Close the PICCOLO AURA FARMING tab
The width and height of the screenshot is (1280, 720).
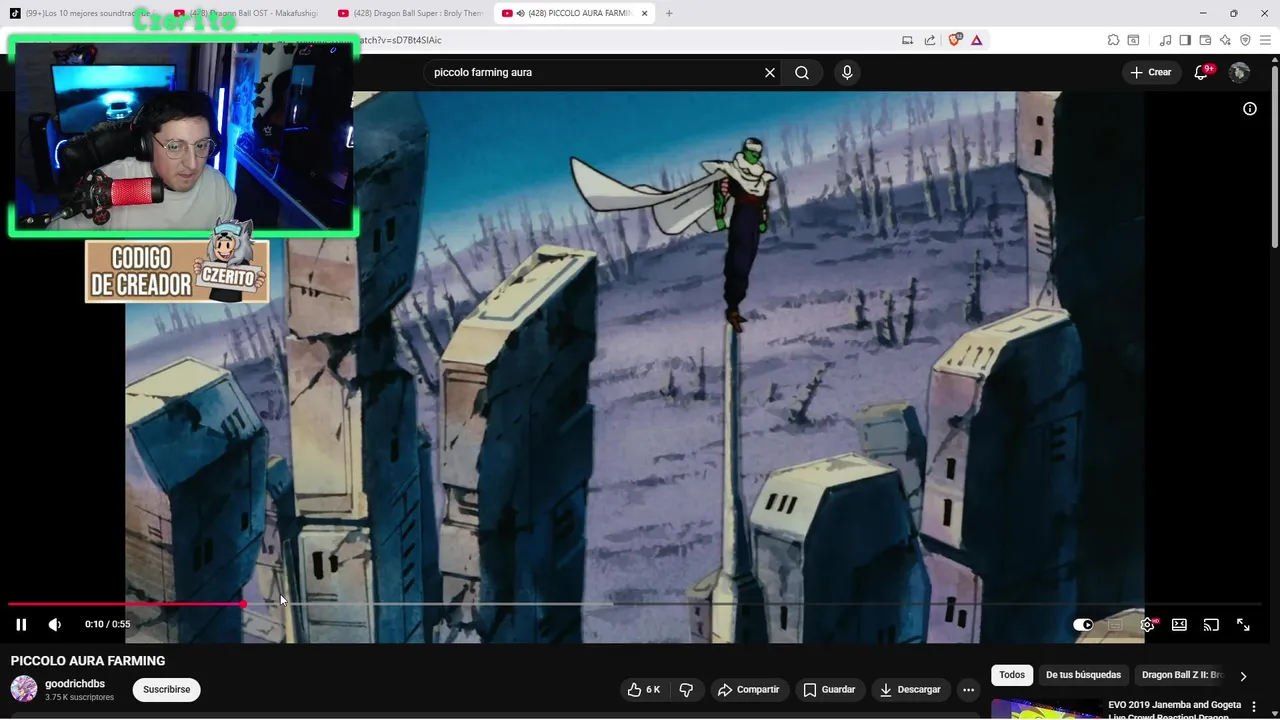coord(644,13)
